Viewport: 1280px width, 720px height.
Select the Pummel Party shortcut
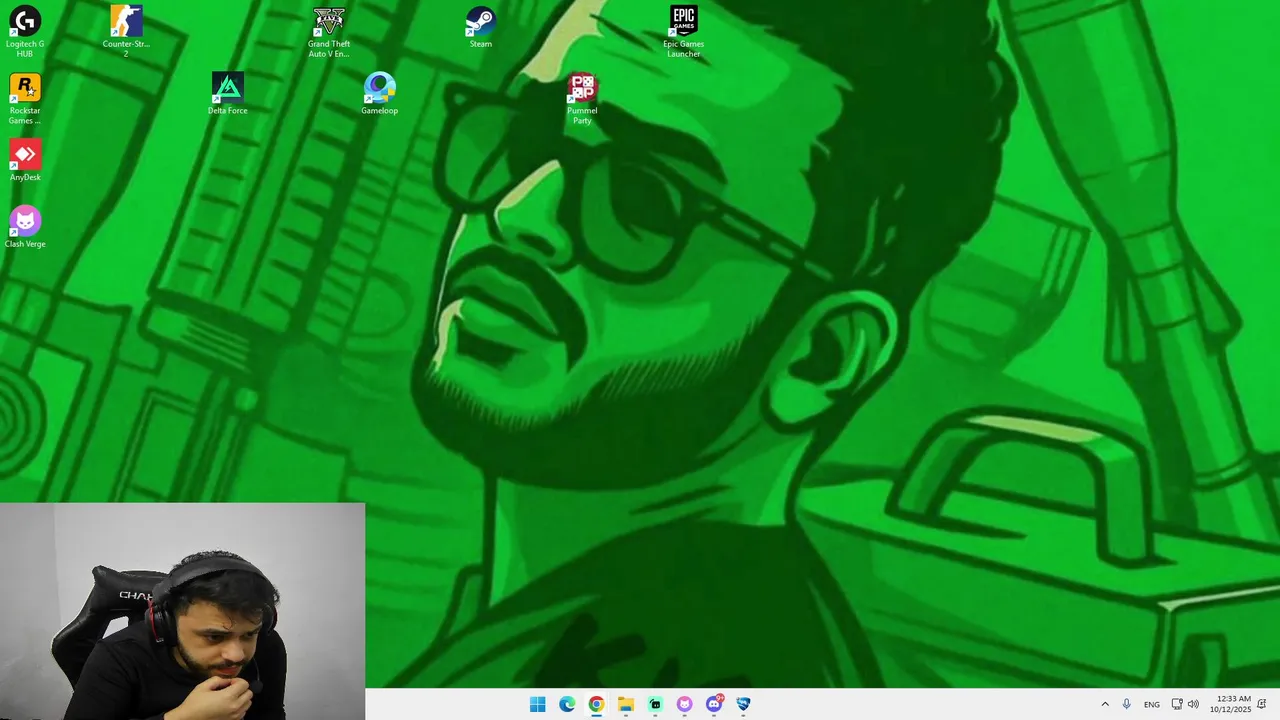click(582, 98)
